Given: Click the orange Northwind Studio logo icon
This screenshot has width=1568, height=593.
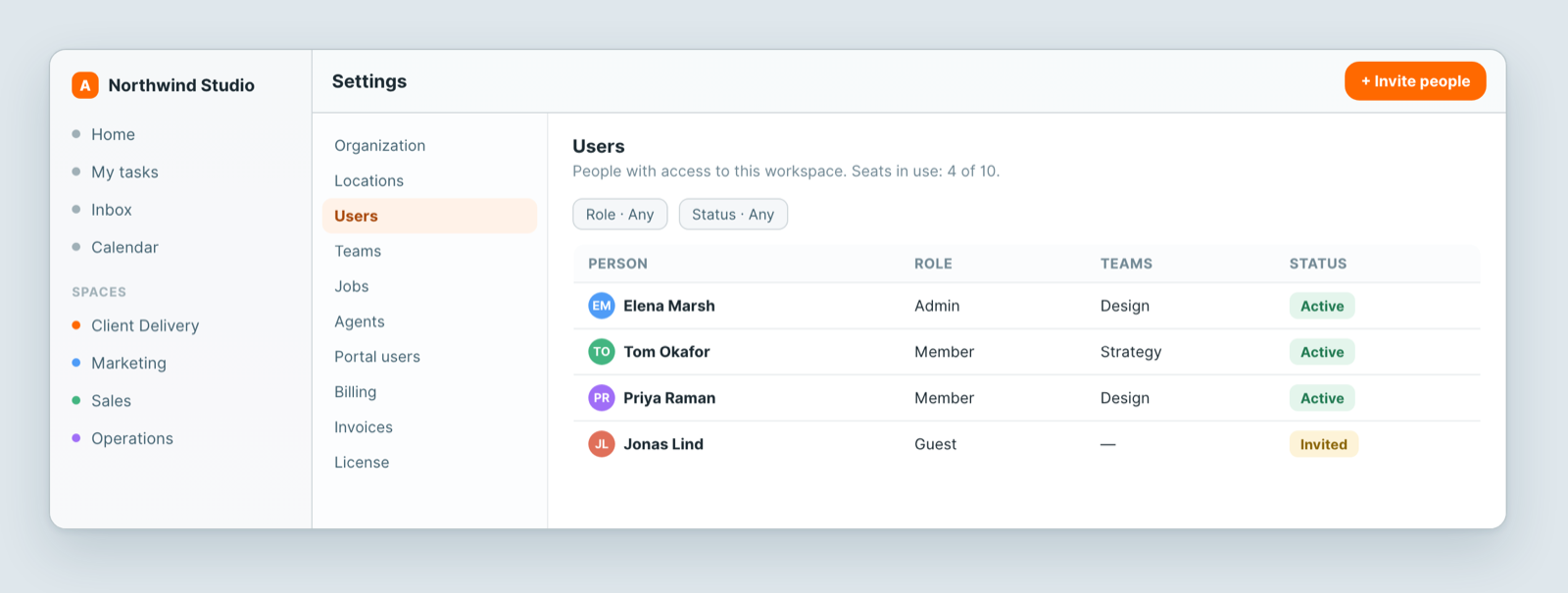Looking at the screenshot, I should click(85, 85).
